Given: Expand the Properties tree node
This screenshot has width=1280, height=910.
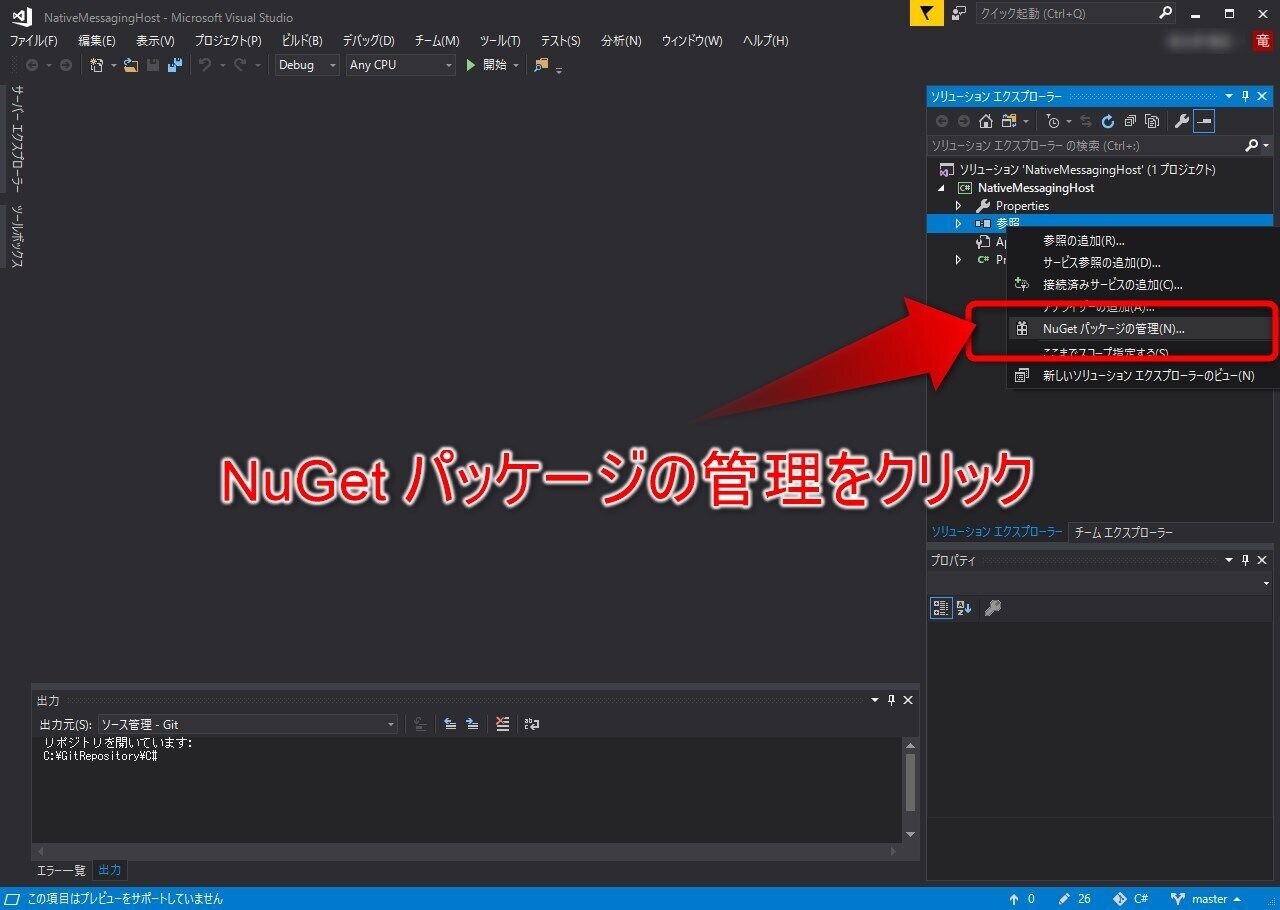Looking at the screenshot, I should coord(958,206).
